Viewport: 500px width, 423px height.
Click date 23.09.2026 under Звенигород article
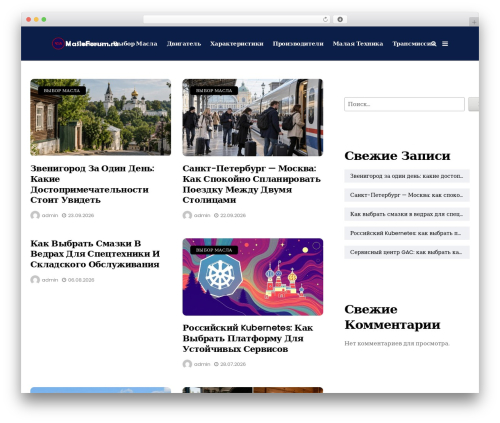pos(81,215)
